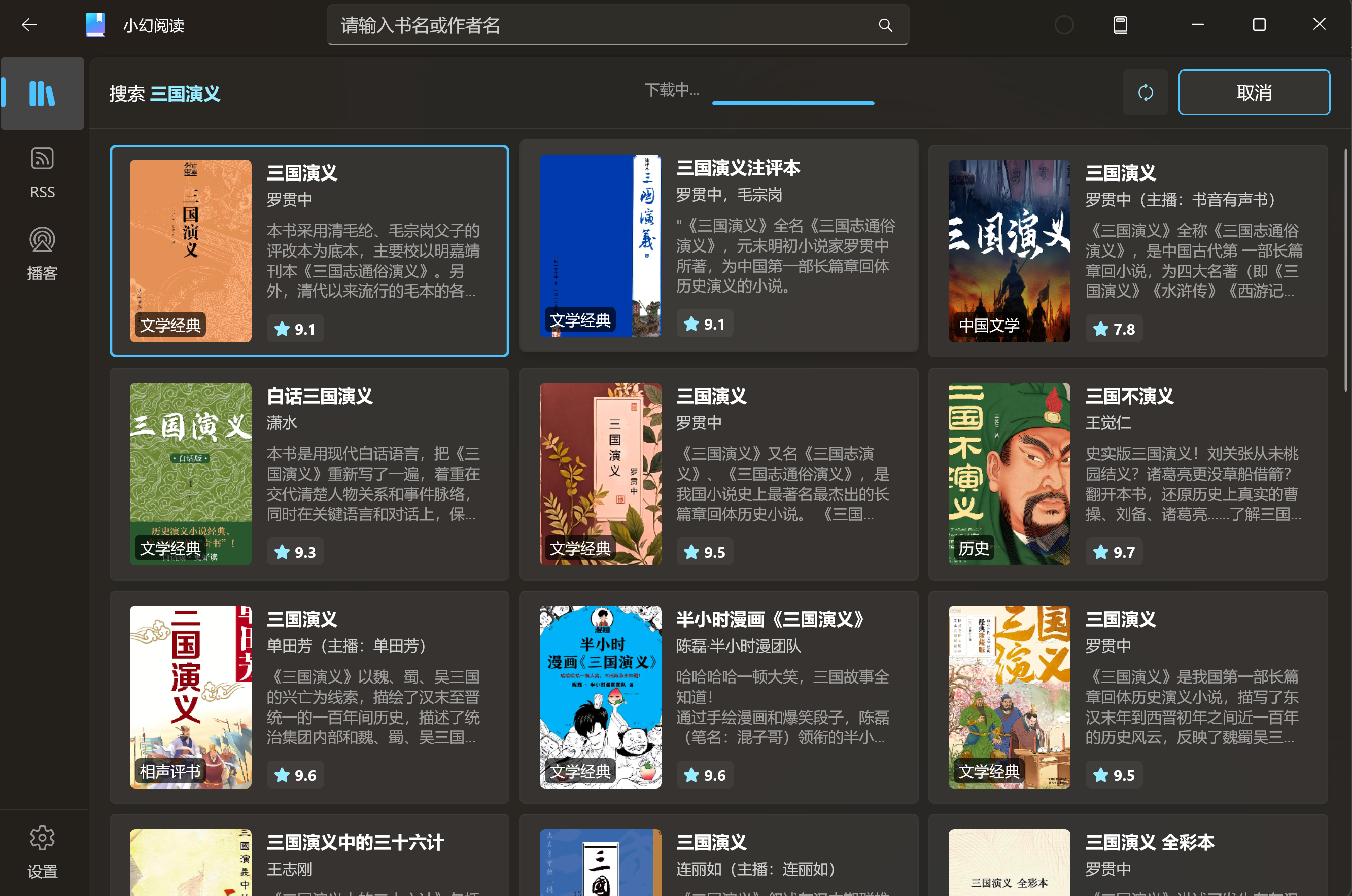Click the 历史 category tag

pos(974,548)
